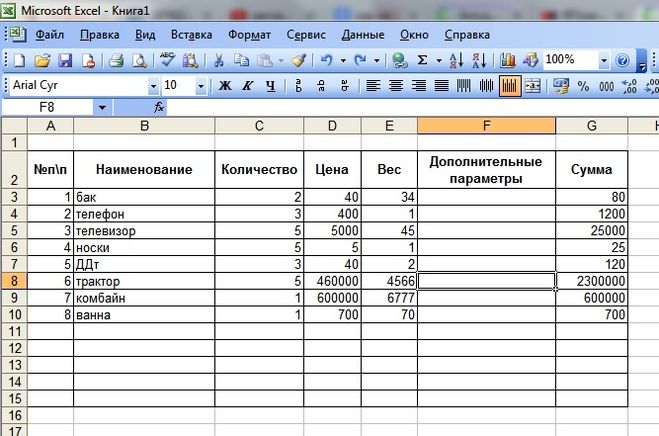Click the increase decimal icon

pos(629,86)
